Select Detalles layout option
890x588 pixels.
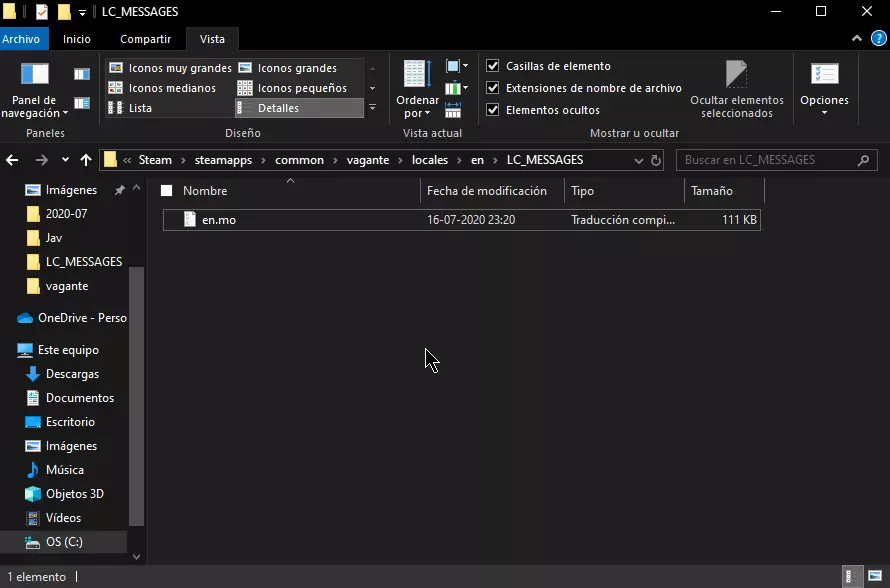click(299, 108)
